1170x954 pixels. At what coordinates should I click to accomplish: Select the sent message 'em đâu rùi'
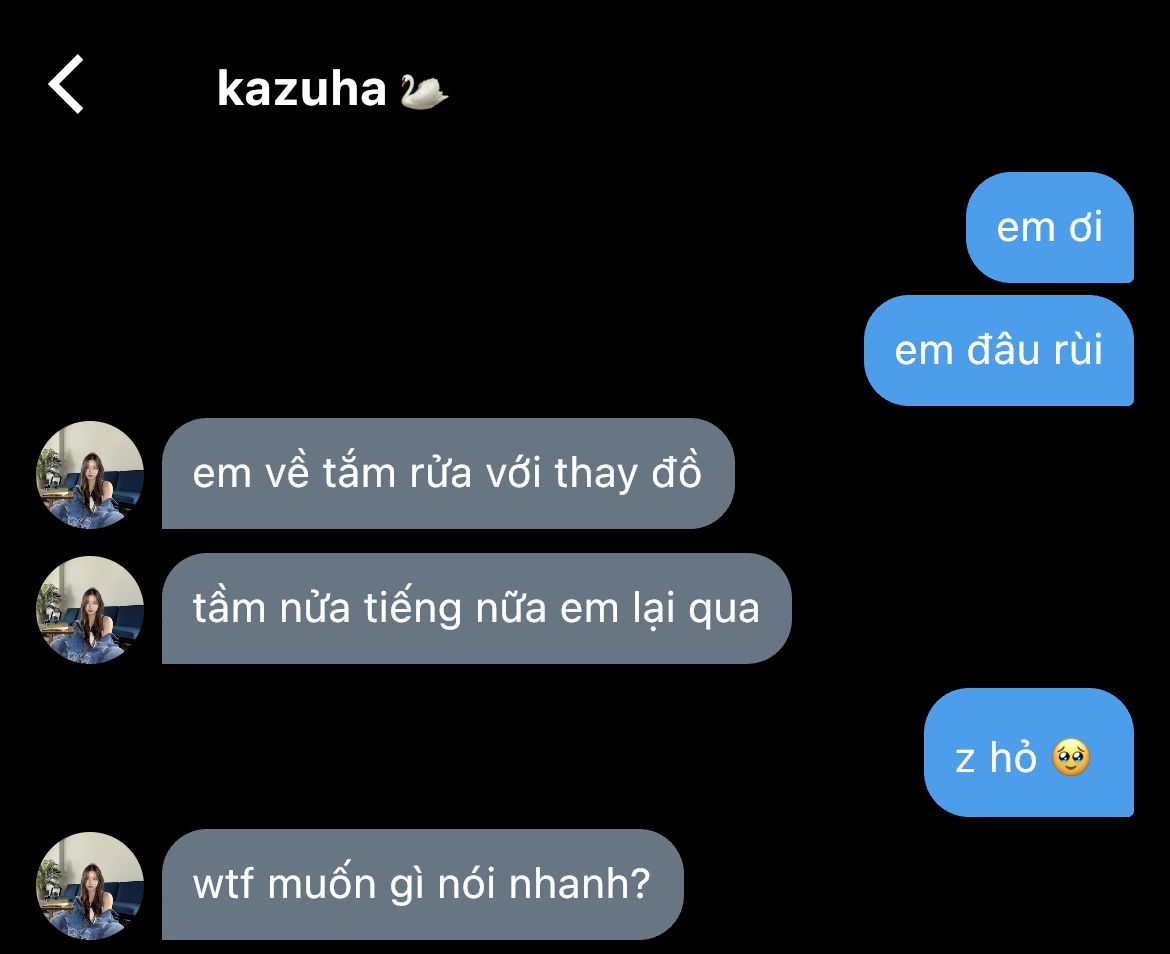click(998, 351)
